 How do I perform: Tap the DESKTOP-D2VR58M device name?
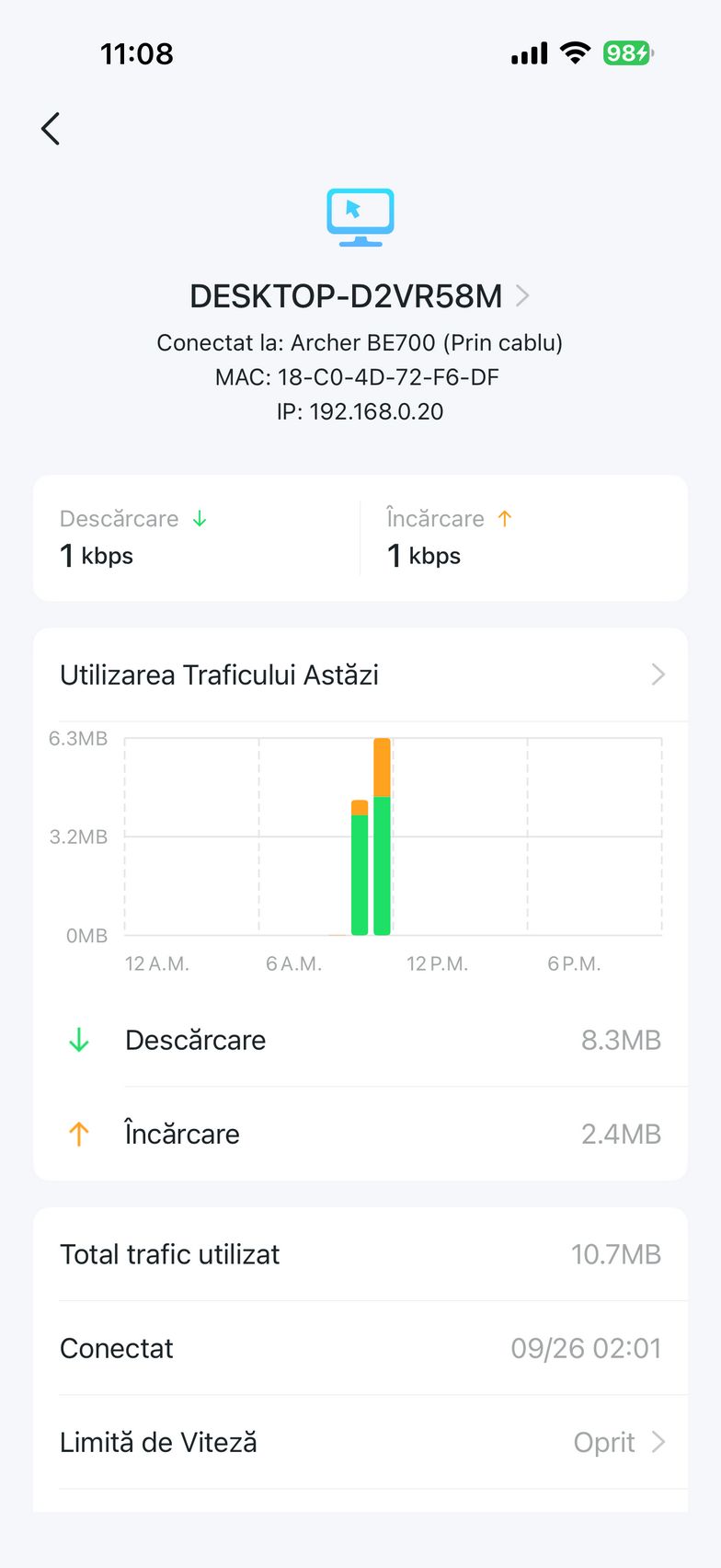tap(346, 296)
